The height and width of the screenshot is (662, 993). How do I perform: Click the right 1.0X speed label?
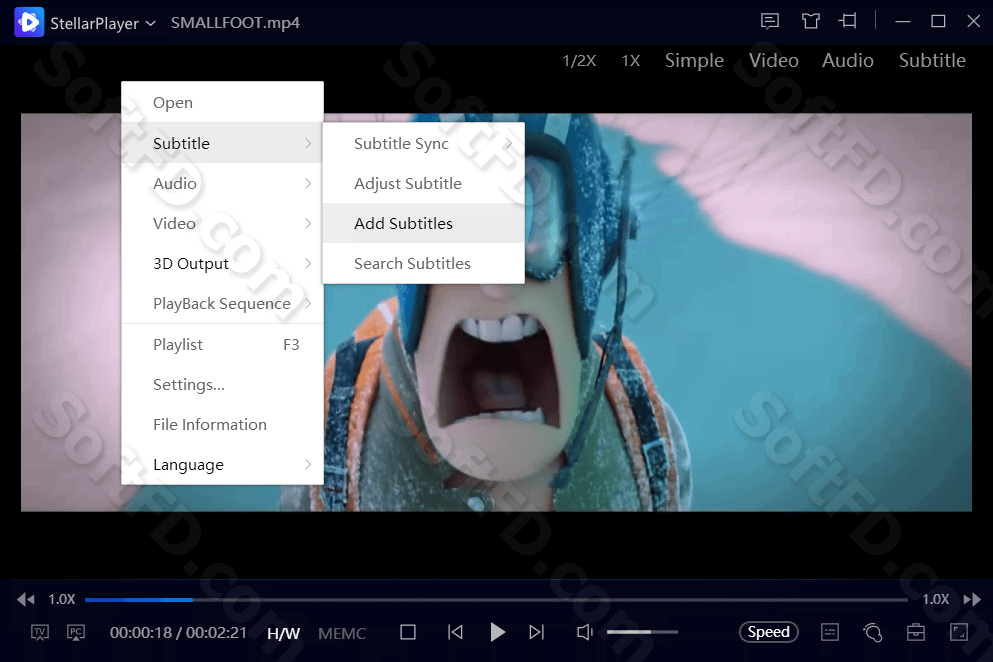point(935,599)
